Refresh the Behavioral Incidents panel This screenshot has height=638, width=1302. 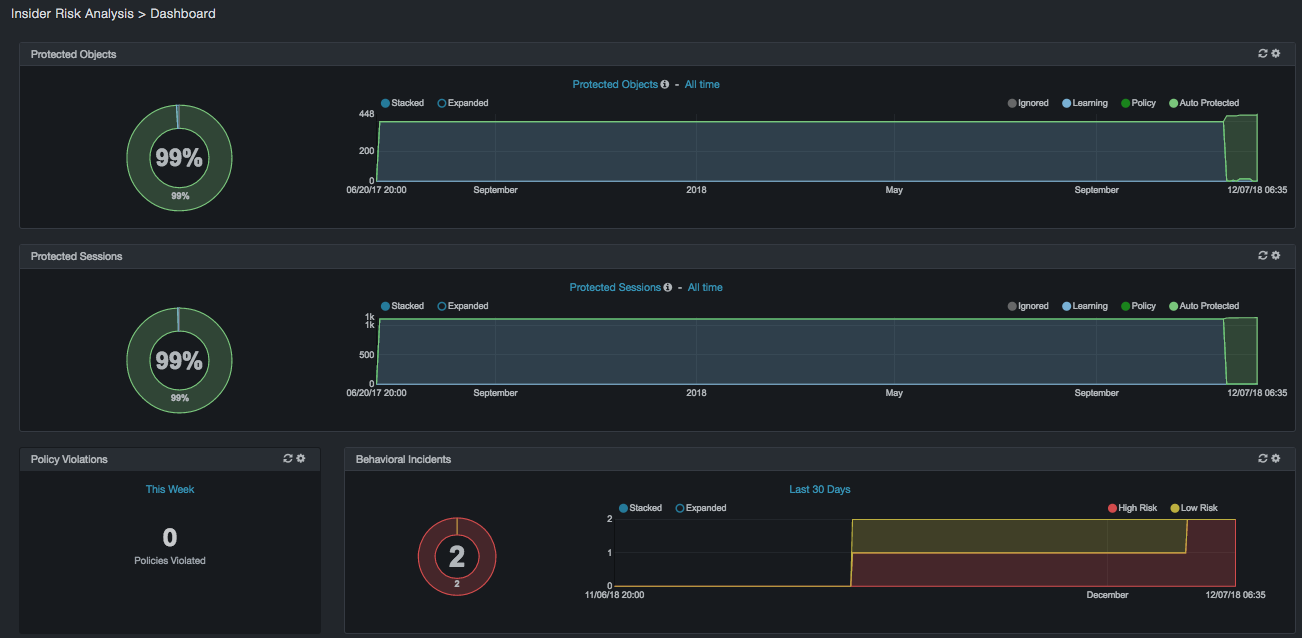1262,459
